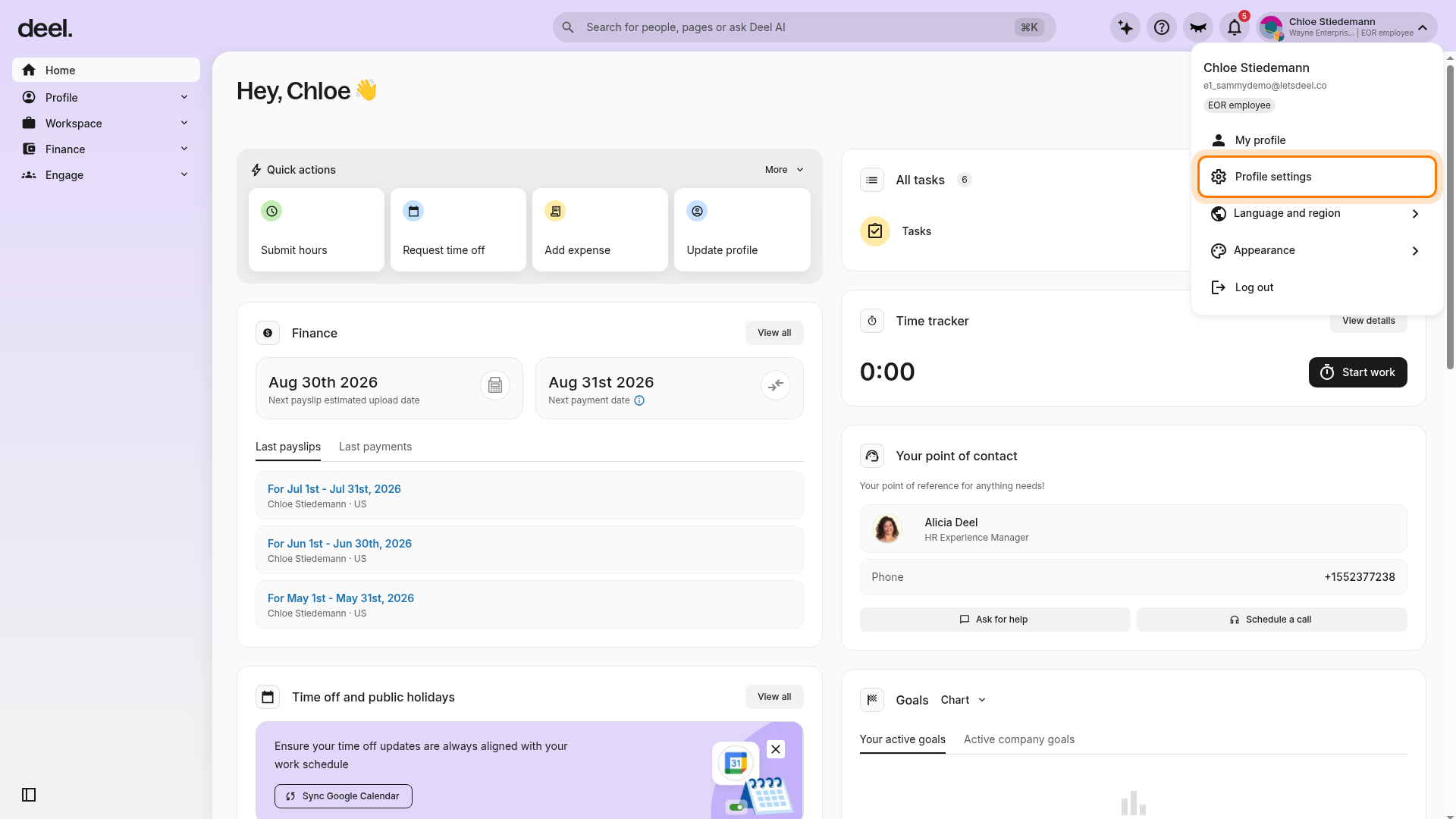The image size is (1456, 819).
Task: Click the lightning Quick actions icon
Action: tap(256, 170)
